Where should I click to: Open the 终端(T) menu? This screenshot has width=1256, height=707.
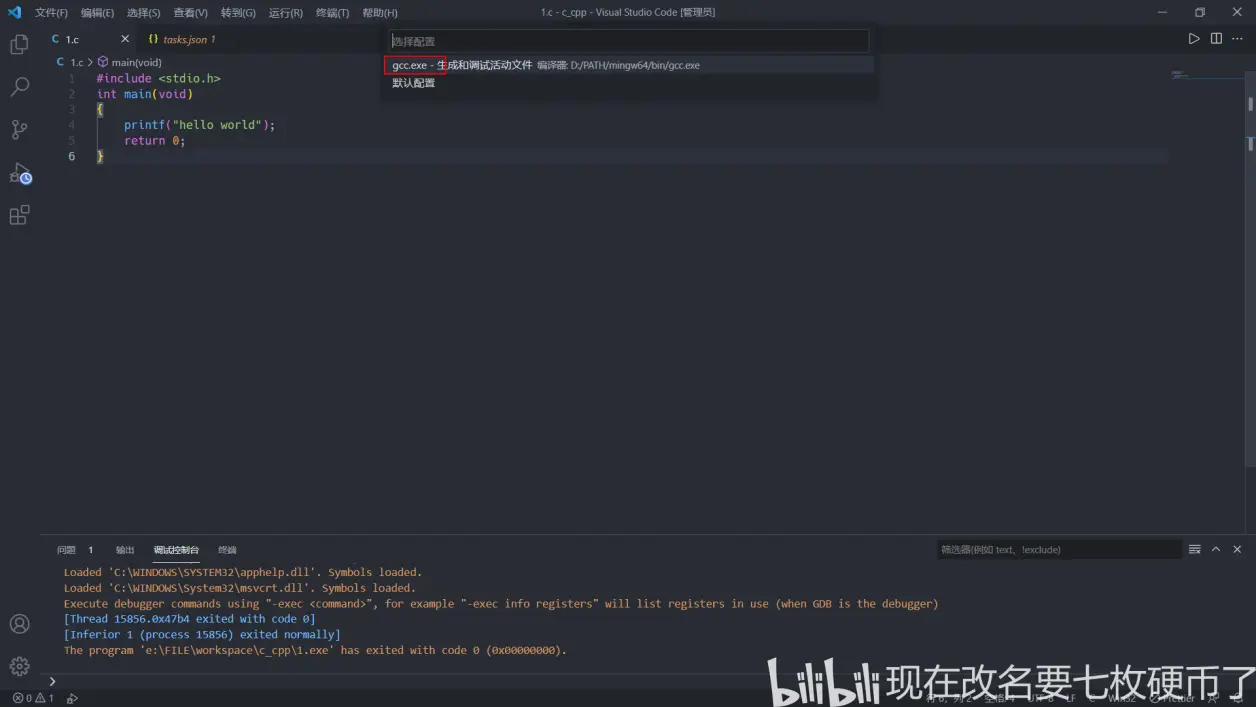[x=332, y=12]
